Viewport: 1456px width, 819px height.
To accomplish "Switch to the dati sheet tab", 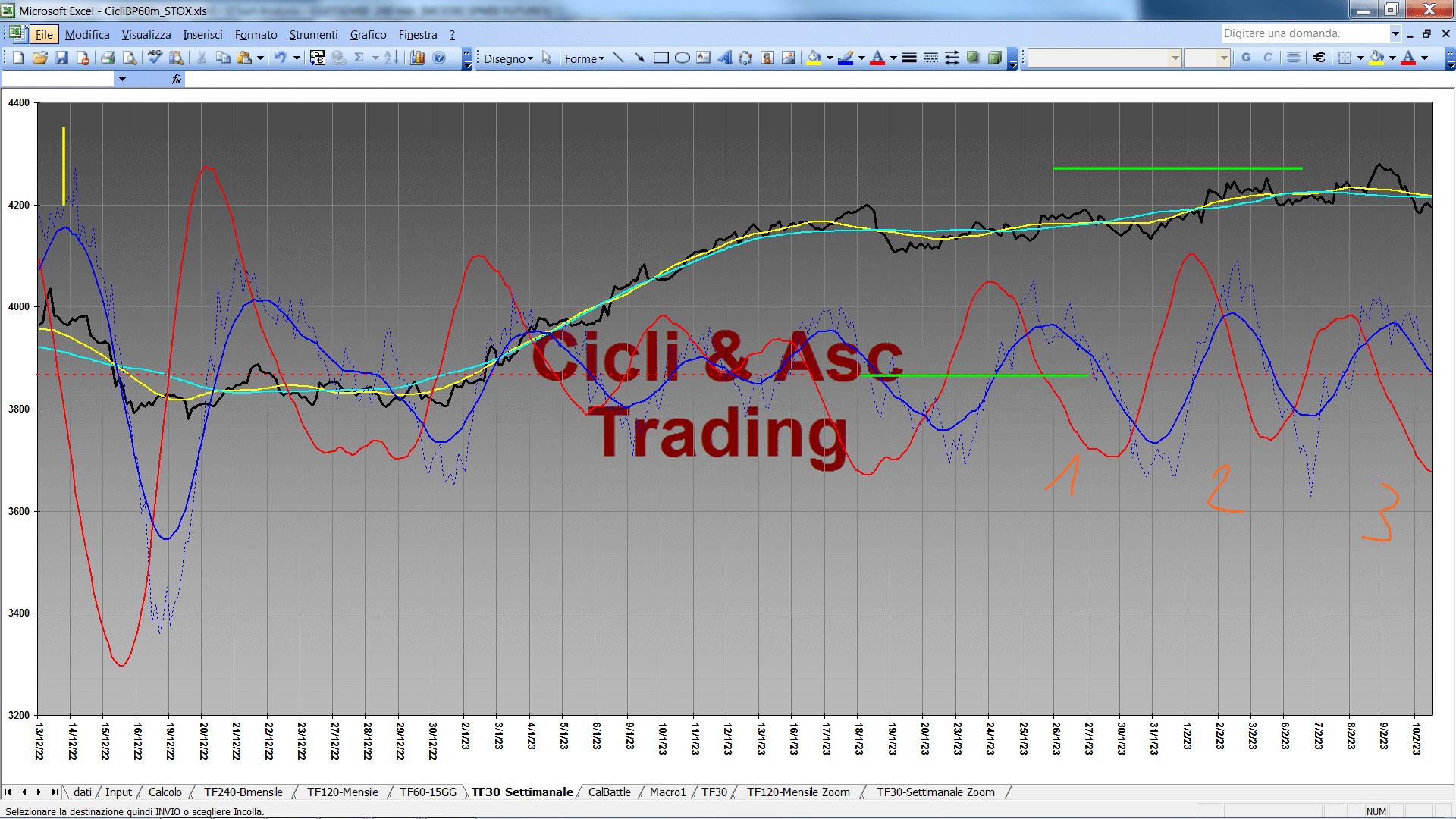I will tap(83, 792).
